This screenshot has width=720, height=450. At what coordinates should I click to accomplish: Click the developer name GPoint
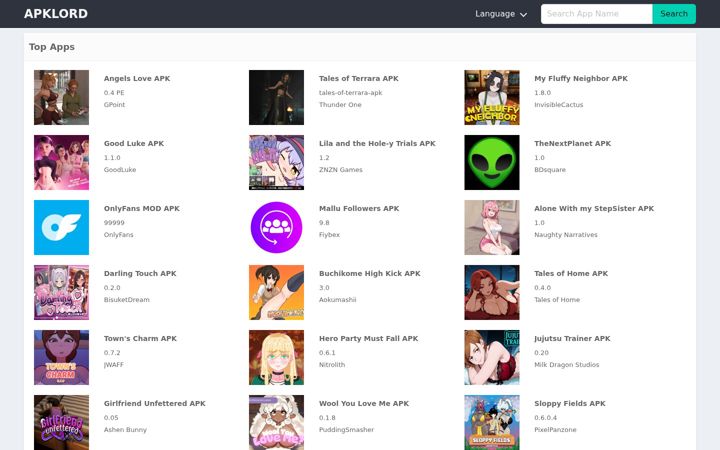click(x=114, y=105)
